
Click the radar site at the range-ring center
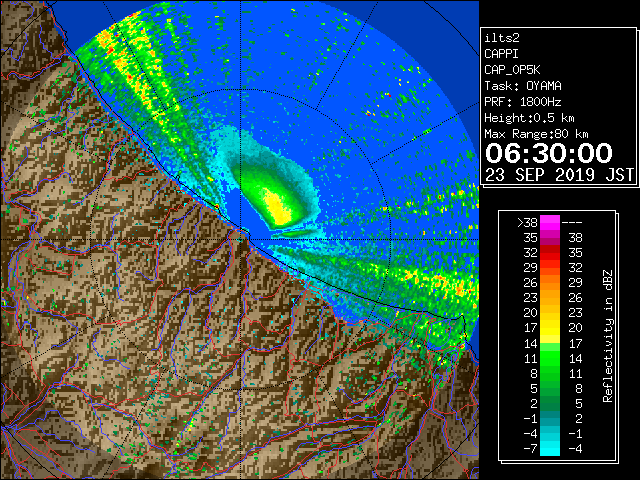click(240, 240)
